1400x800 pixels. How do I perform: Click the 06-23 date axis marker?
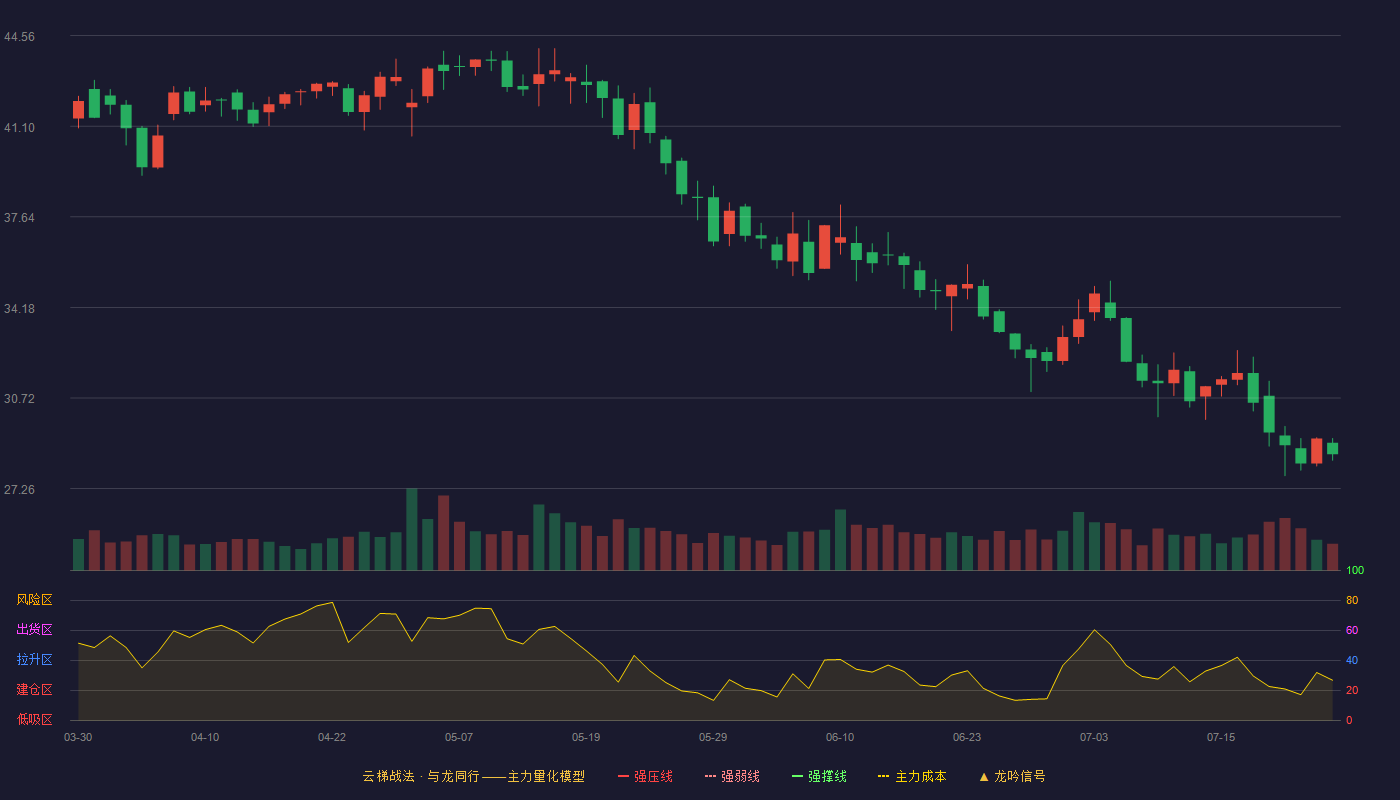pos(967,737)
